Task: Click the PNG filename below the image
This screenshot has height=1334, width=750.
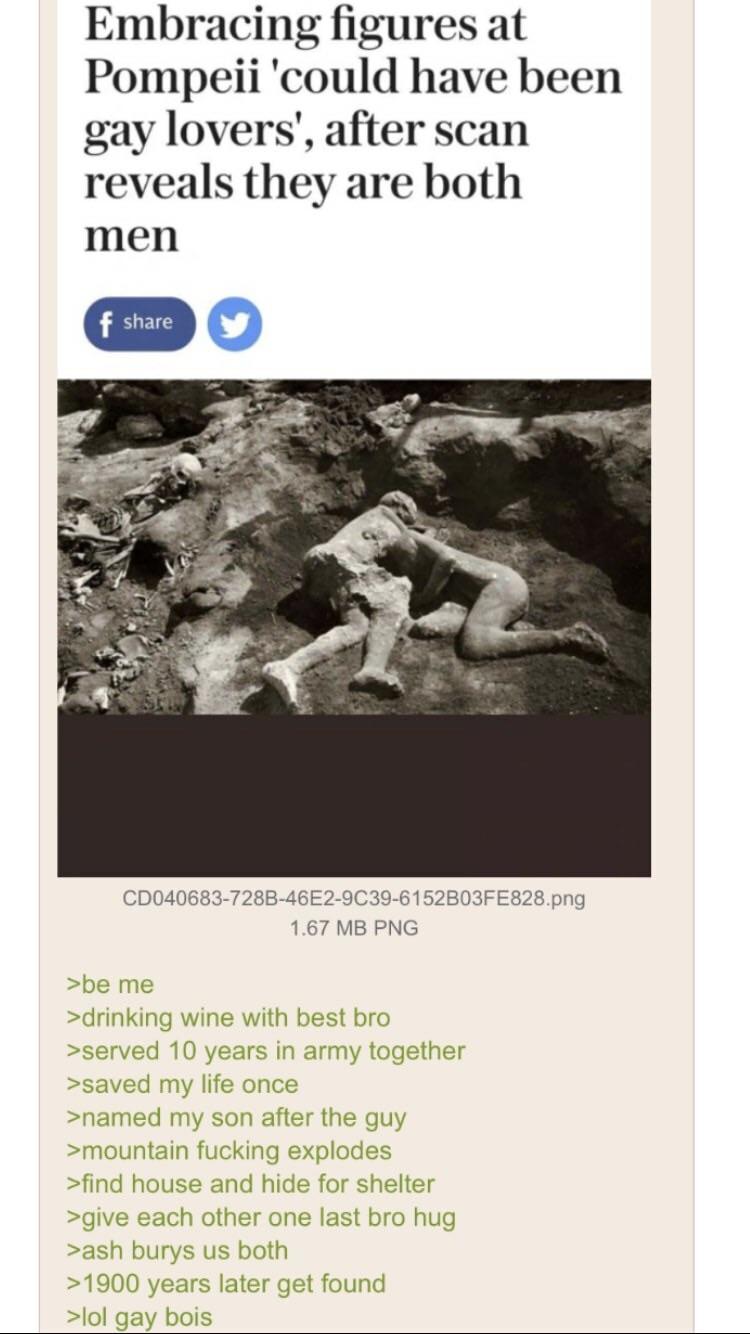Action: 354,897
